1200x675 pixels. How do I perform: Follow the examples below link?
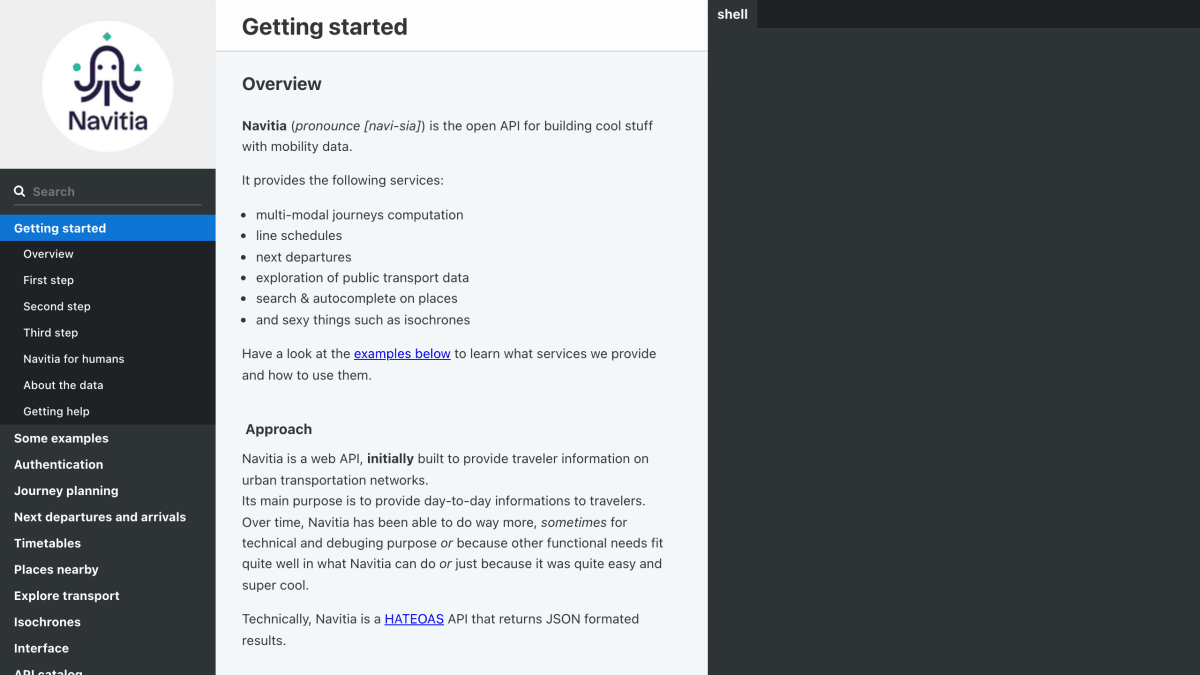[402, 353]
